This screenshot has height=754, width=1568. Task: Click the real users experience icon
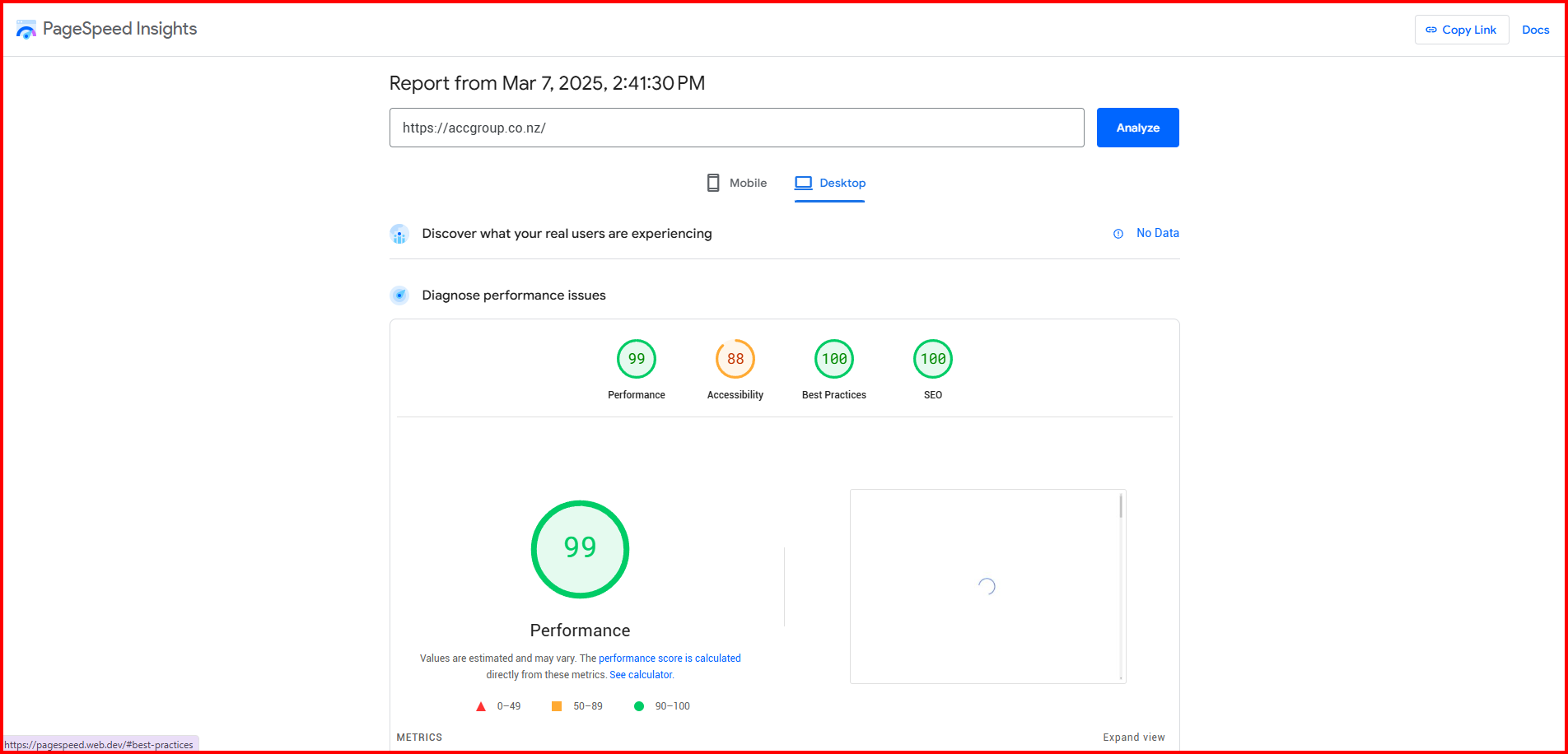399,234
